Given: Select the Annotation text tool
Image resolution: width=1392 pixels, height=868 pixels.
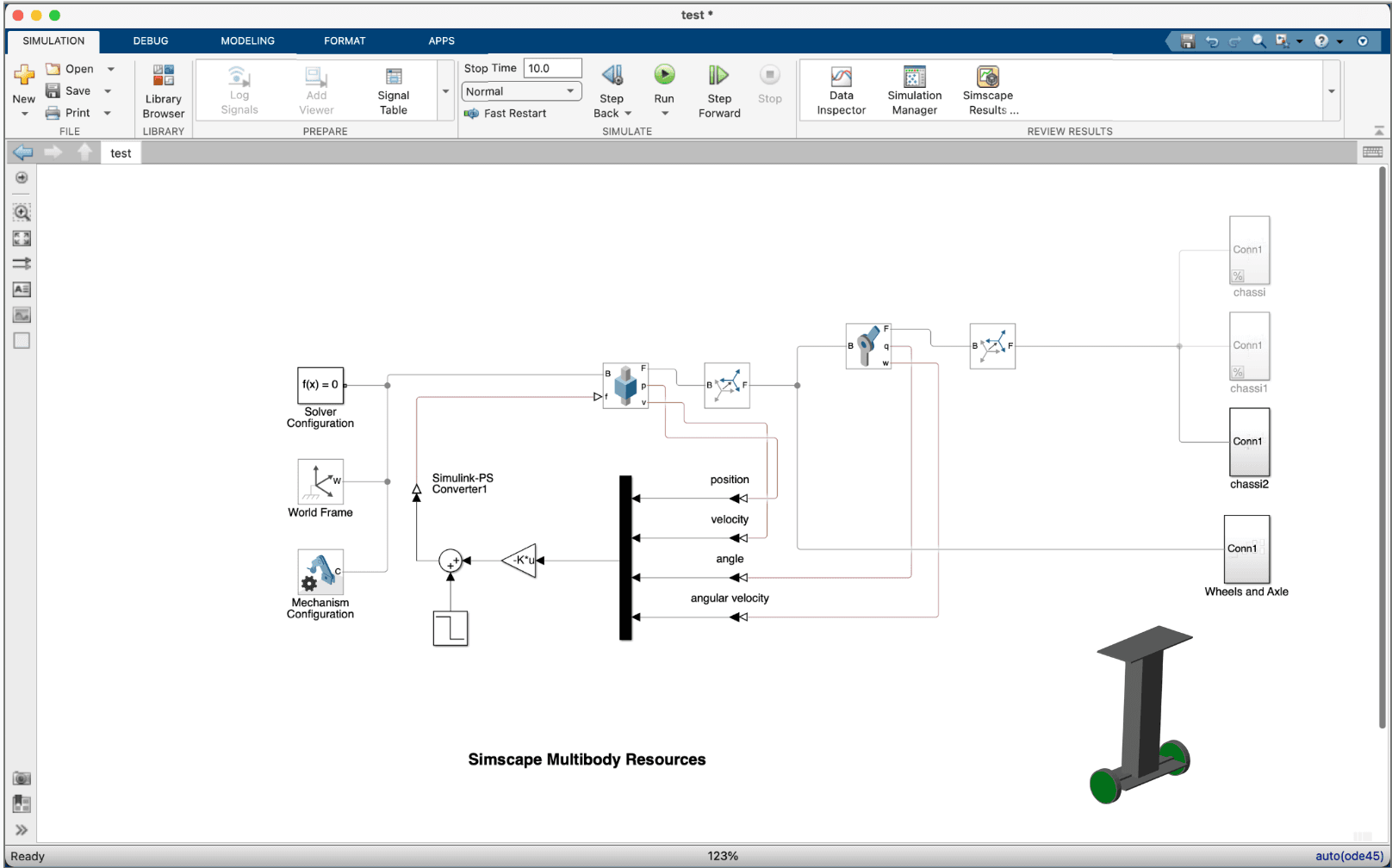Looking at the screenshot, I should click(22, 289).
